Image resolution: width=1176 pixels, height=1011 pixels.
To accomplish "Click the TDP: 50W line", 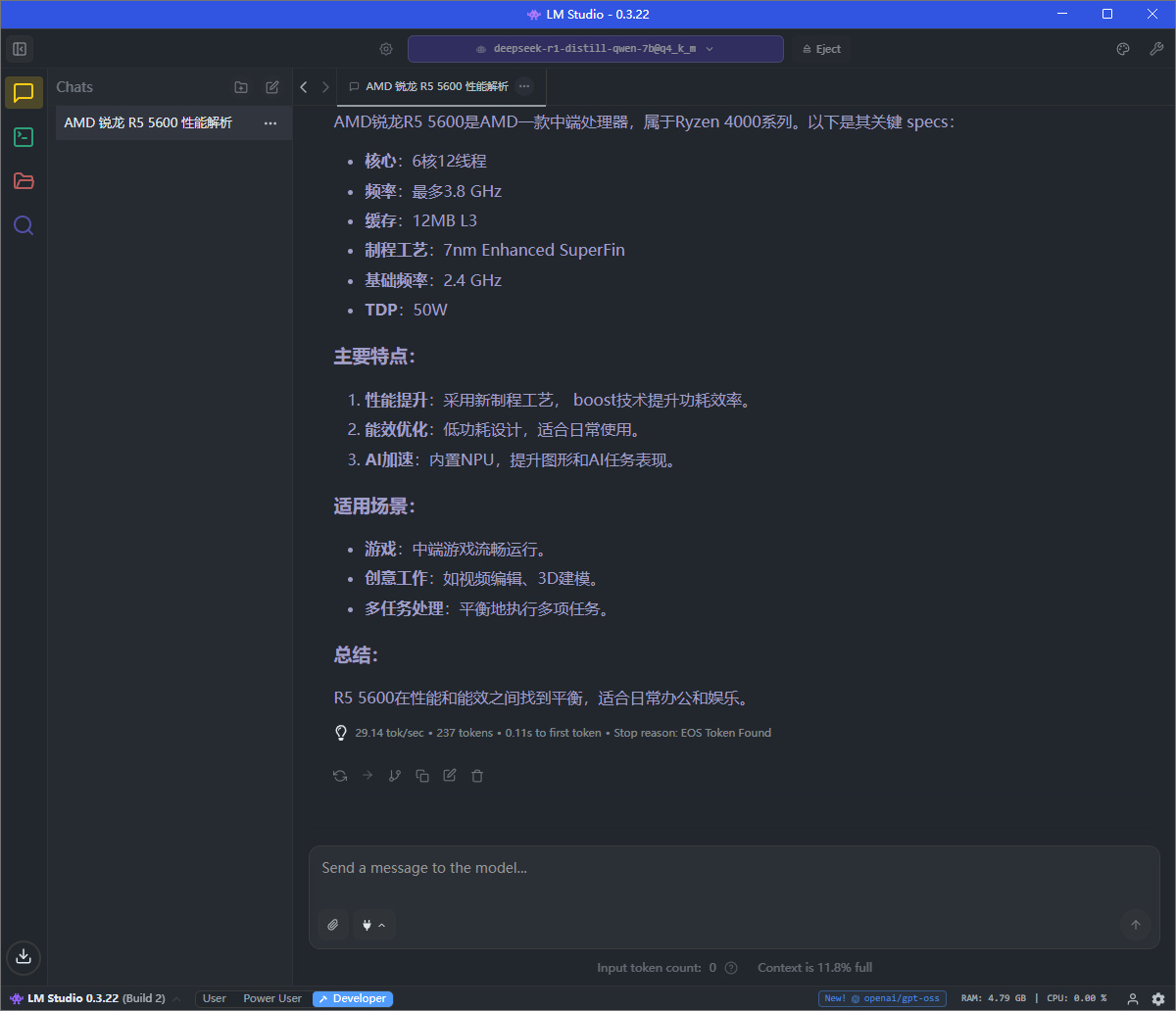I will pyautogui.click(x=406, y=311).
